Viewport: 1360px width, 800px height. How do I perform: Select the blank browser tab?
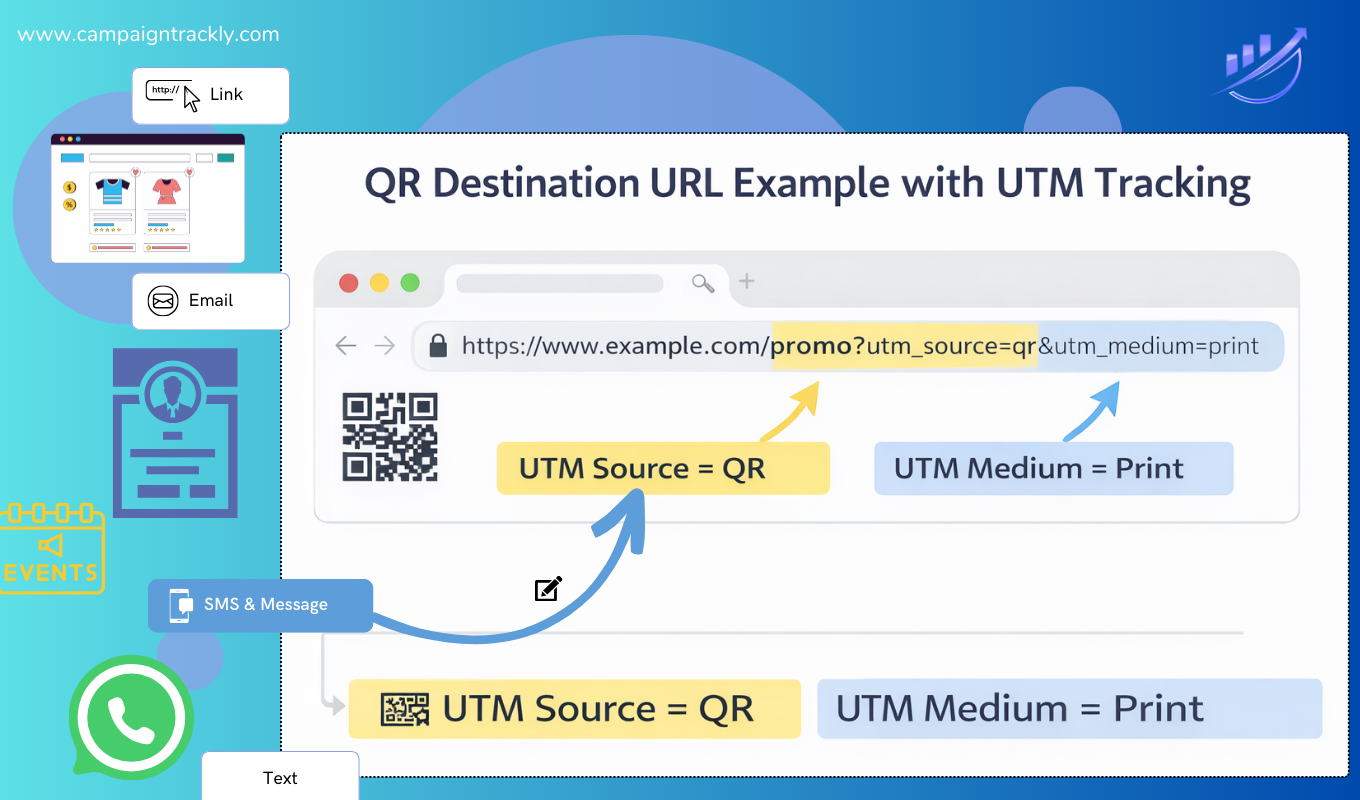560,283
